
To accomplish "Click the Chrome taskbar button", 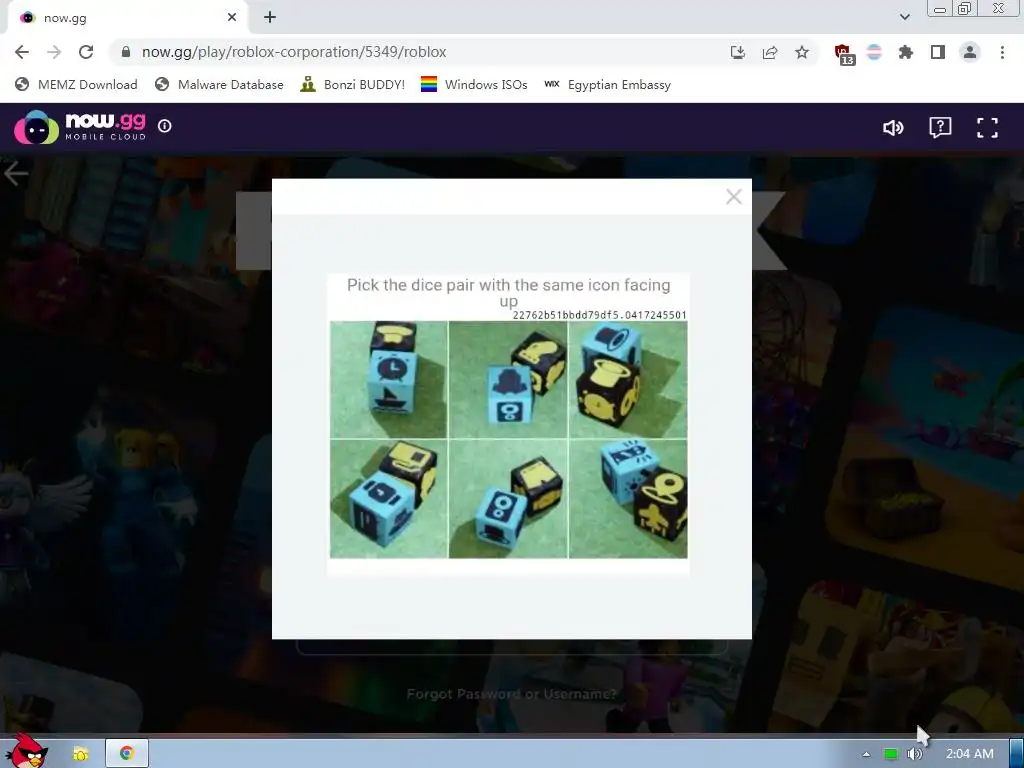I will click(127, 754).
